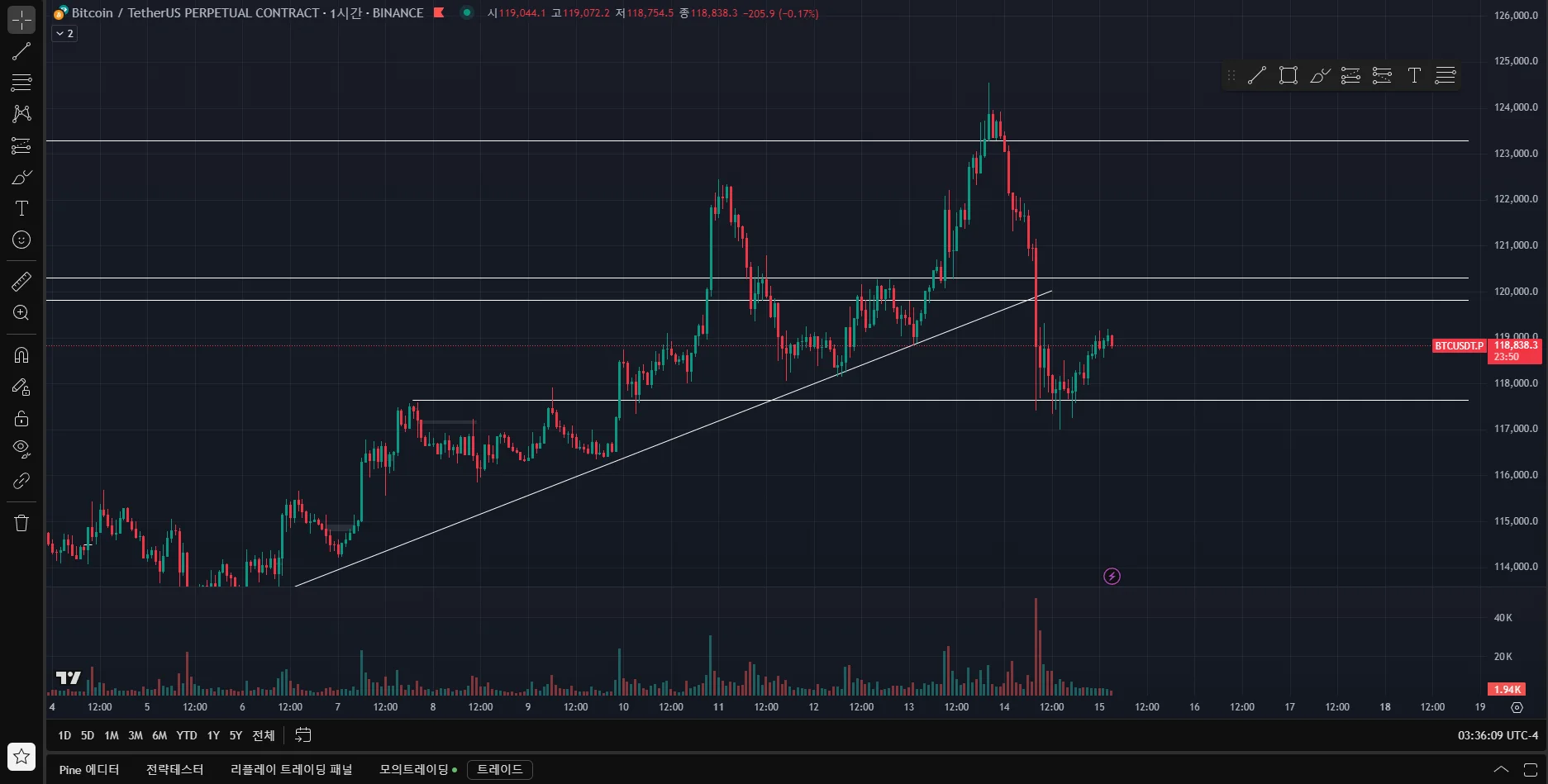Collapse the indicator legend showing 2

click(64, 34)
